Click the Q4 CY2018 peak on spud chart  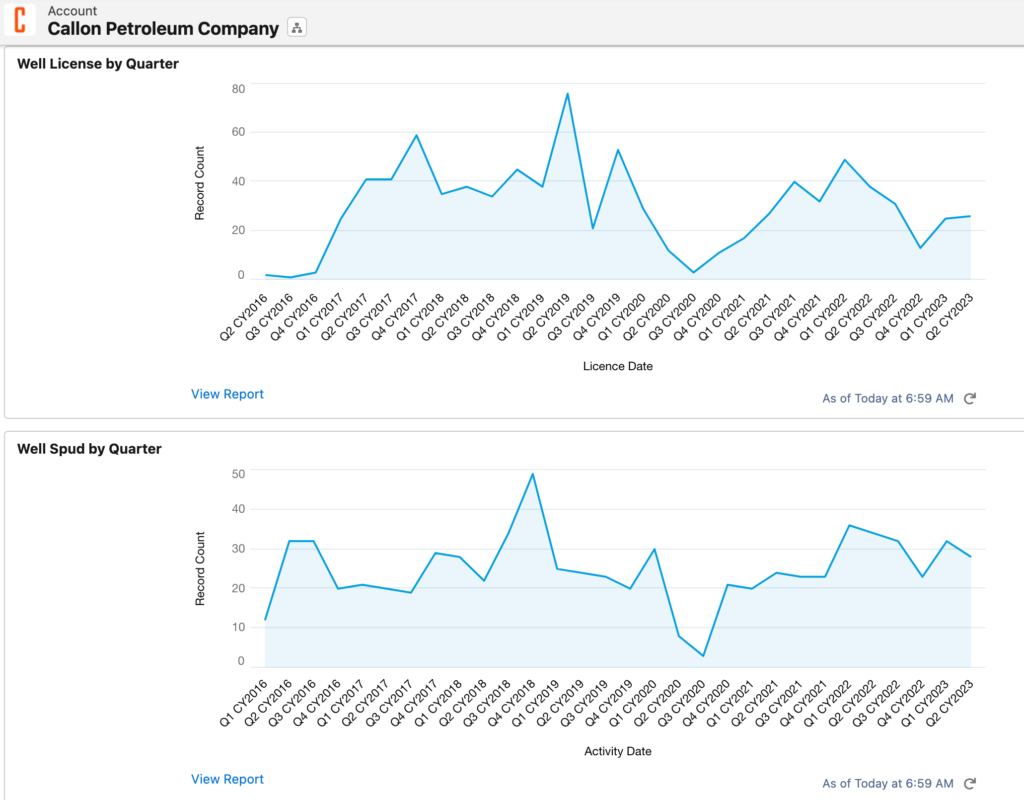tap(533, 474)
